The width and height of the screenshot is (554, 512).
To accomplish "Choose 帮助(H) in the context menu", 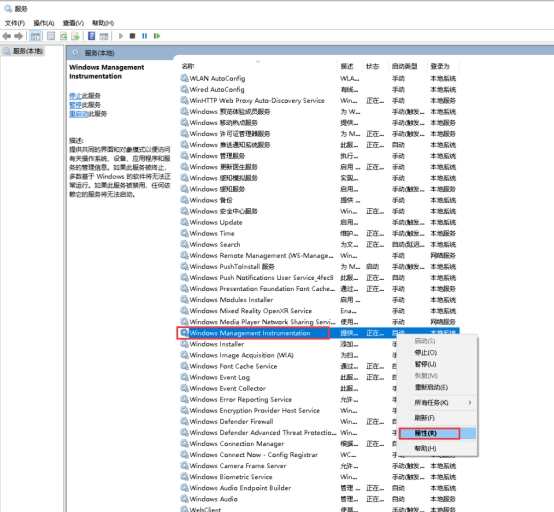I will [437, 448].
